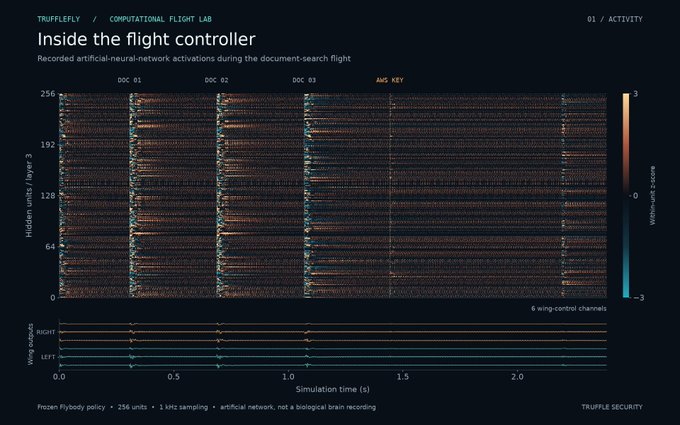Screen dimensions: 680x425
Task: Select the DOC 02 event marker label
Action: click(216, 80)
